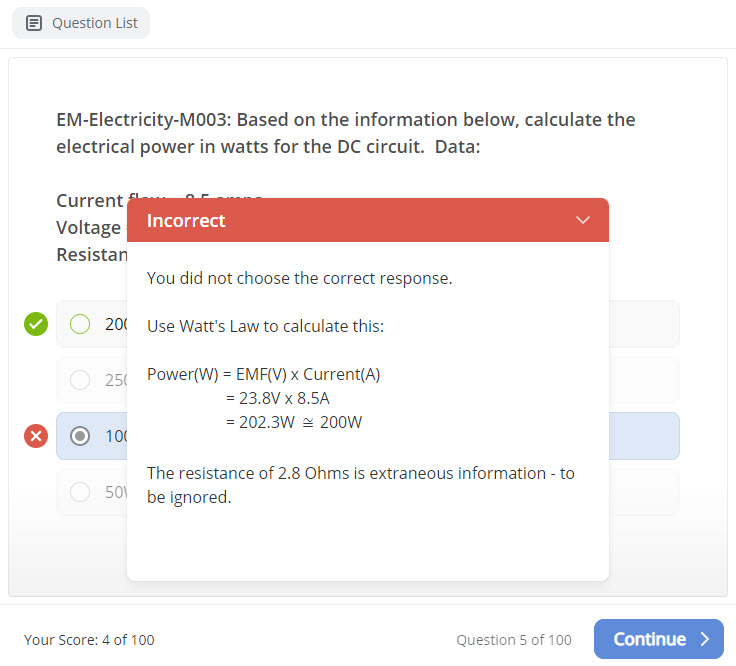Select the fourth answer radio button
Viewport: 736px width, 666px height.
(80, 492)
